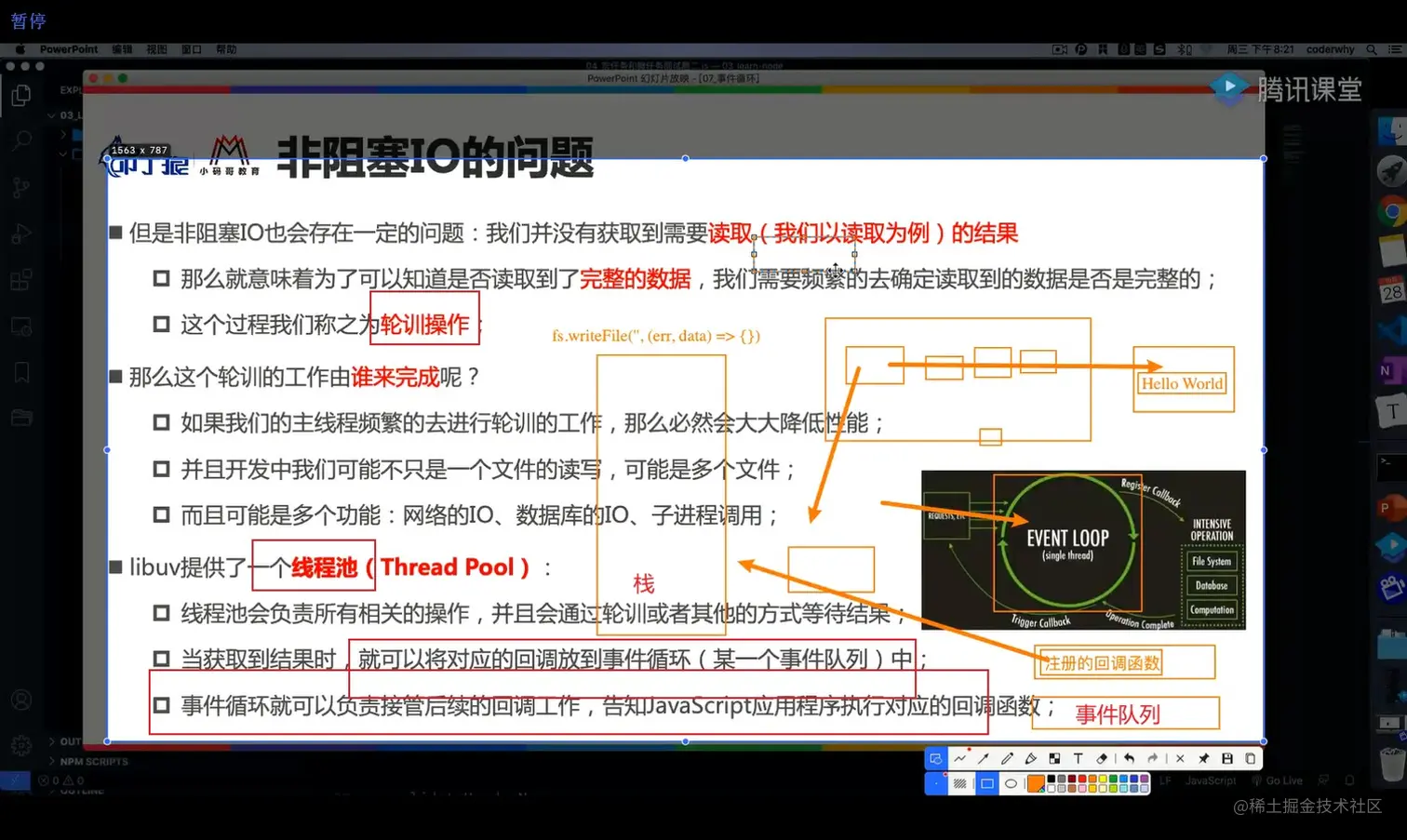Open VS Code Source Control view
Image resolution: width=1407 pixels, height=840 pixels.
20,187
